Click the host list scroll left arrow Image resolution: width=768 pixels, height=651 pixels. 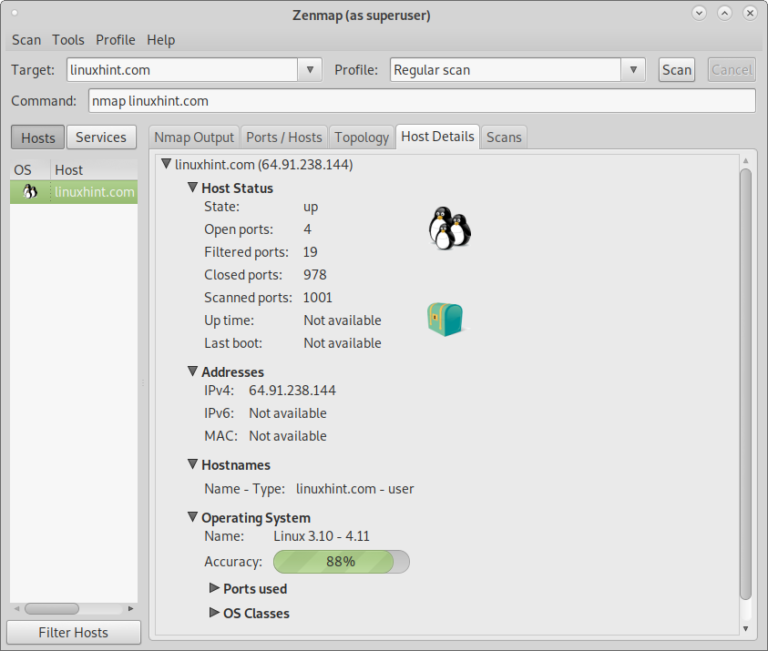17,608
